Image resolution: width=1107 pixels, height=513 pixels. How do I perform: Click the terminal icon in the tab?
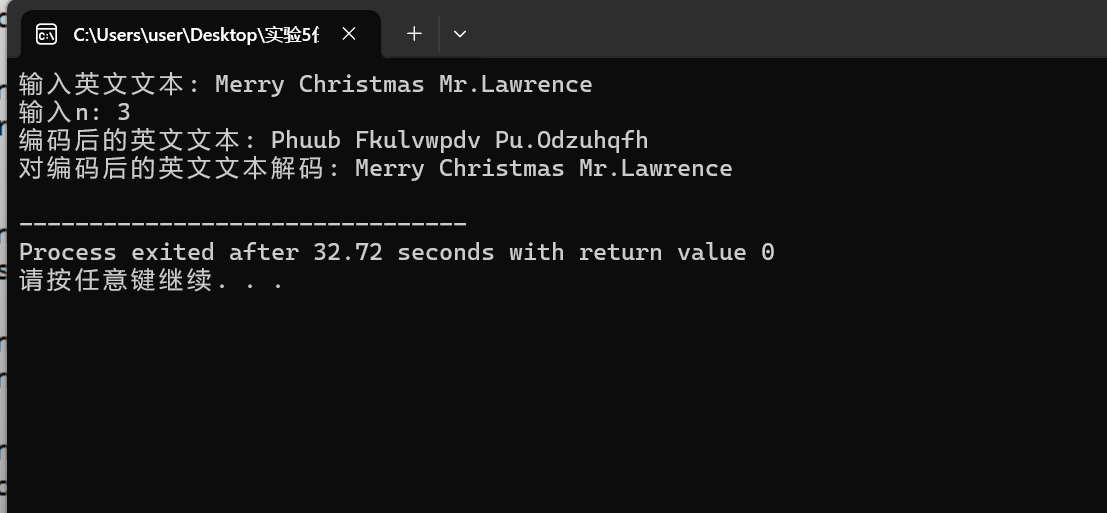coord(46,34)
